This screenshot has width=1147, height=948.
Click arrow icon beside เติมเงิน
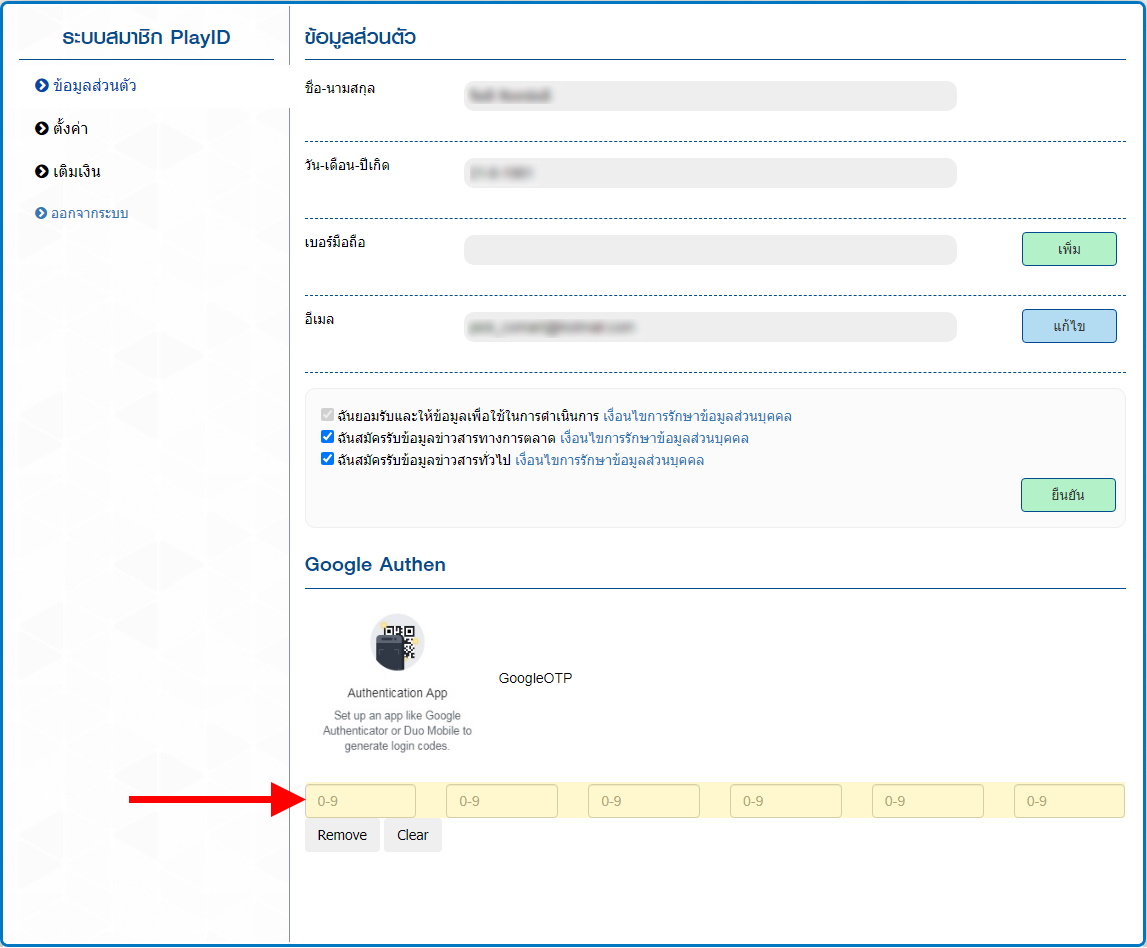click(42, 172)
